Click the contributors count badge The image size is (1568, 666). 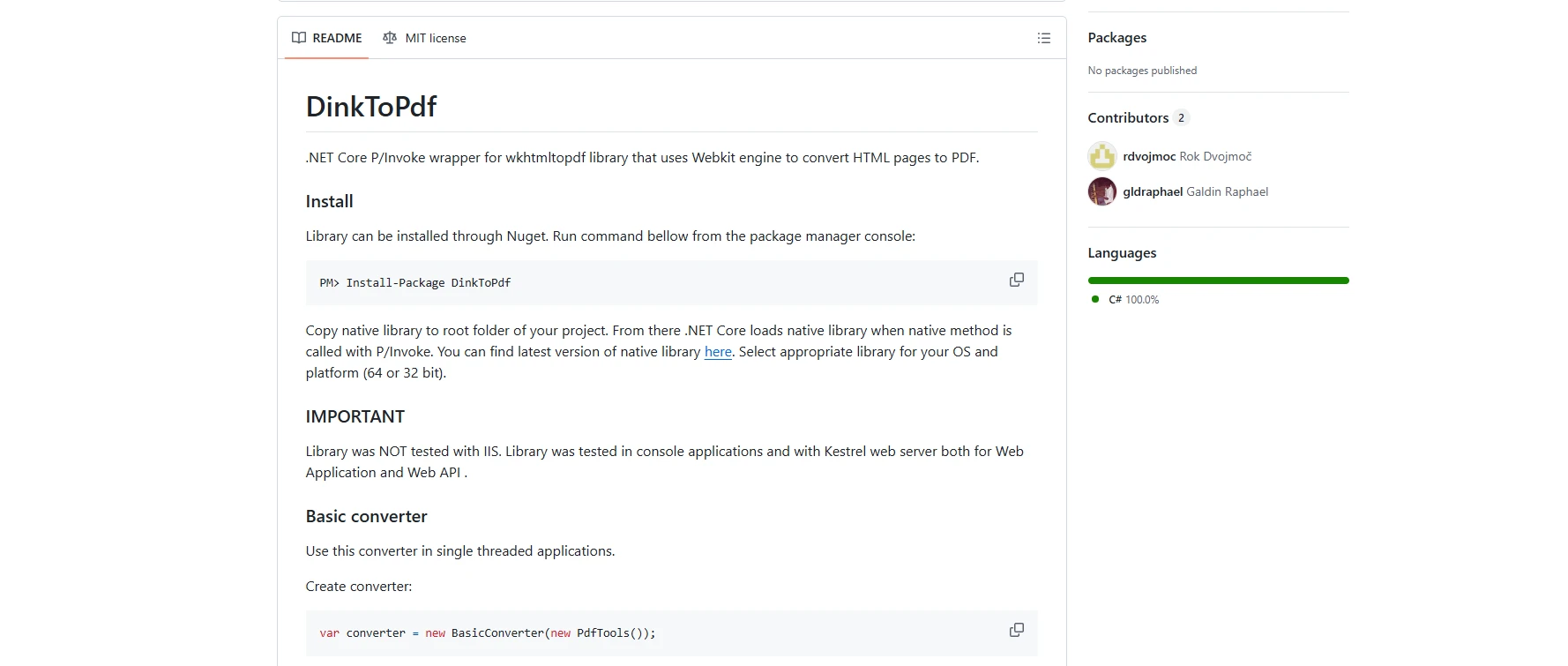click(1181, 117)
